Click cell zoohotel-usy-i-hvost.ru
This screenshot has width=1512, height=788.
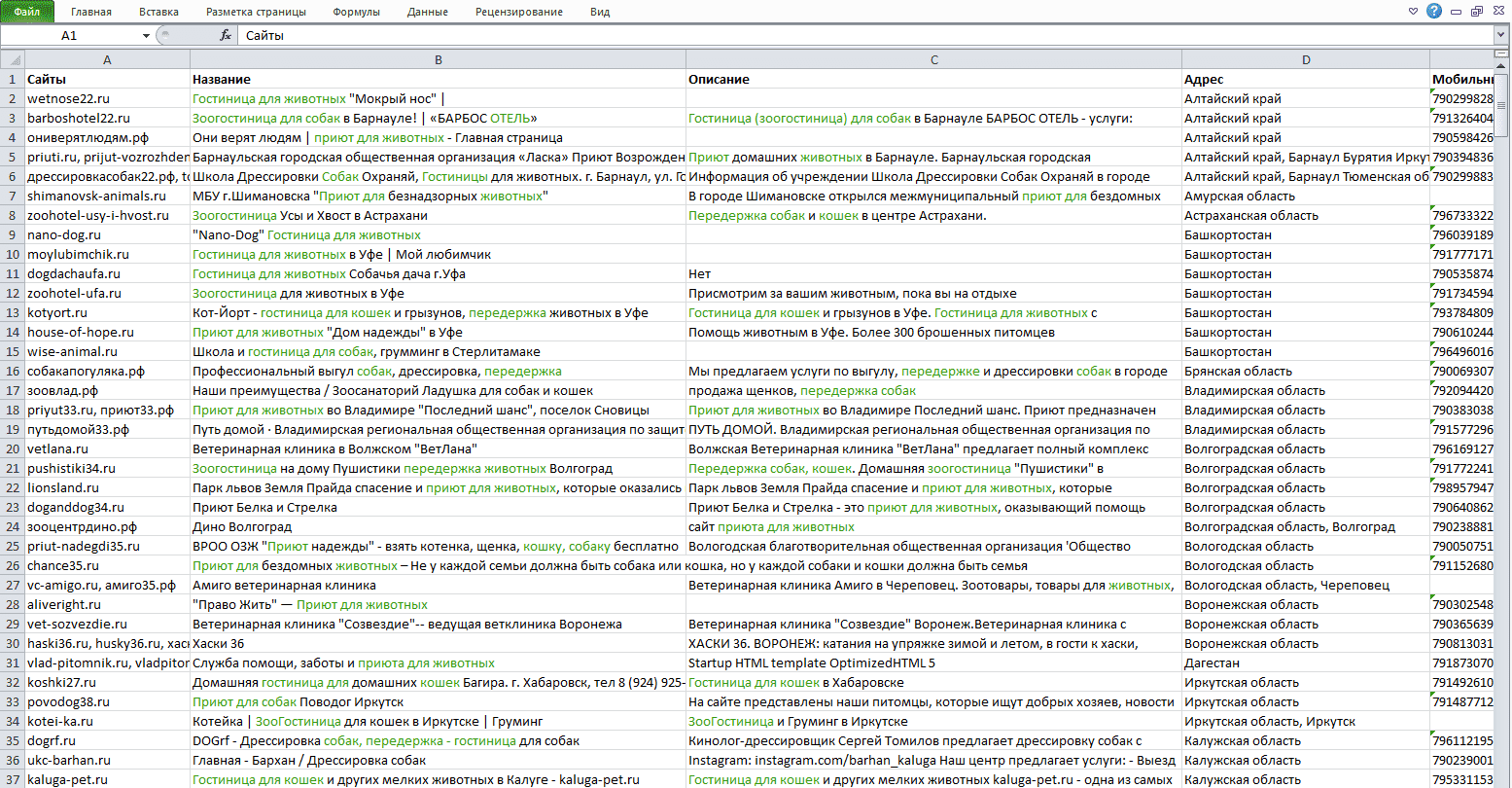[107, 215]
